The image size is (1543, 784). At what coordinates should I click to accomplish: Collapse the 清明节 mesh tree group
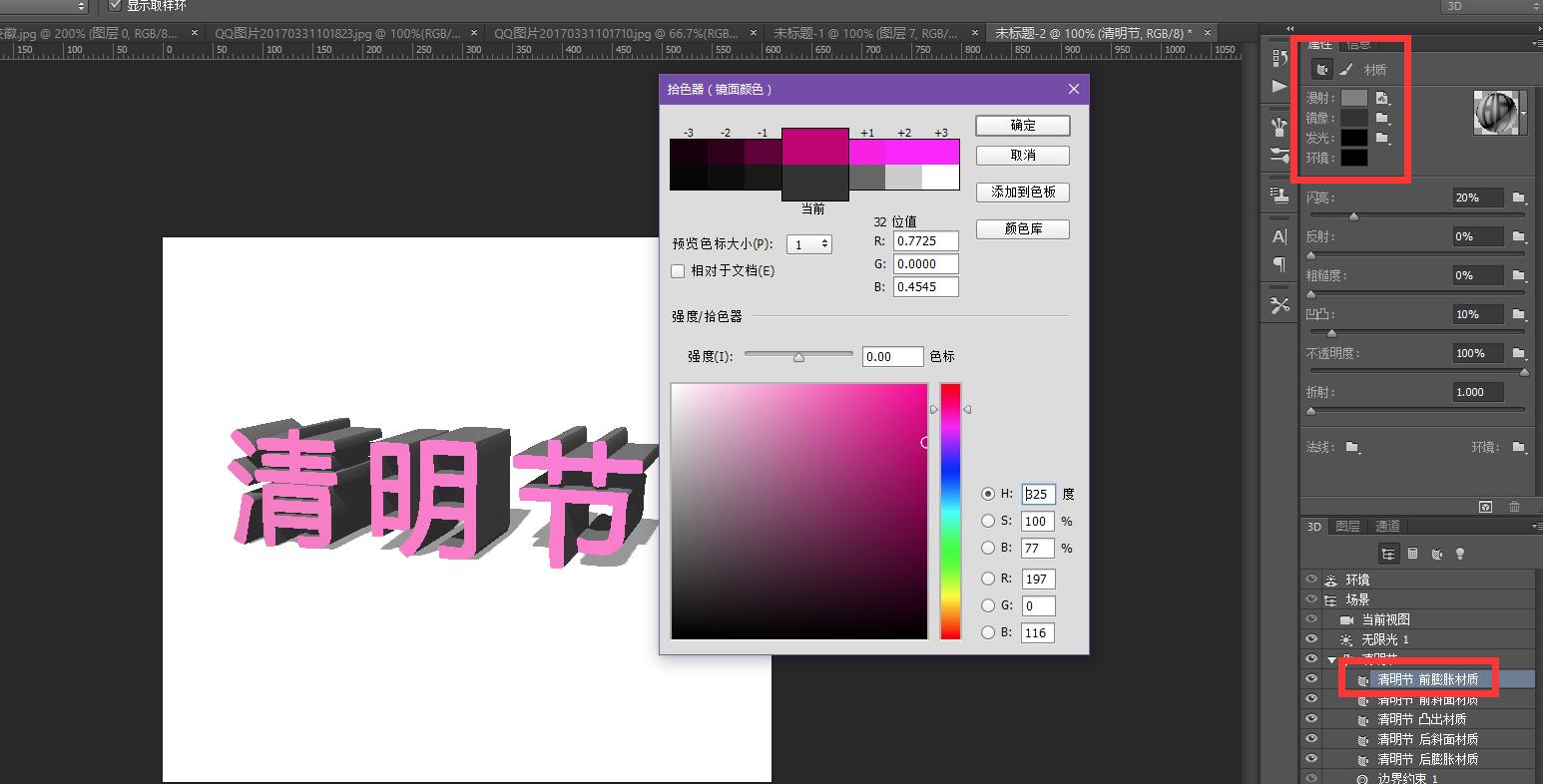pos(1331,660)
